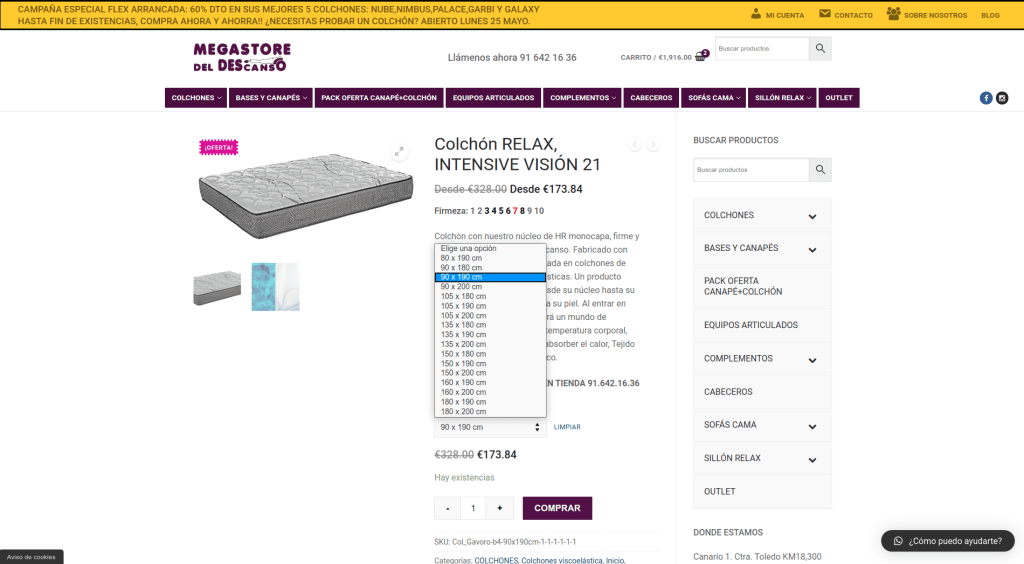Screen dimensions: 1024x564
Task: Open Cabeceros menu item
Action: (651, 98)
